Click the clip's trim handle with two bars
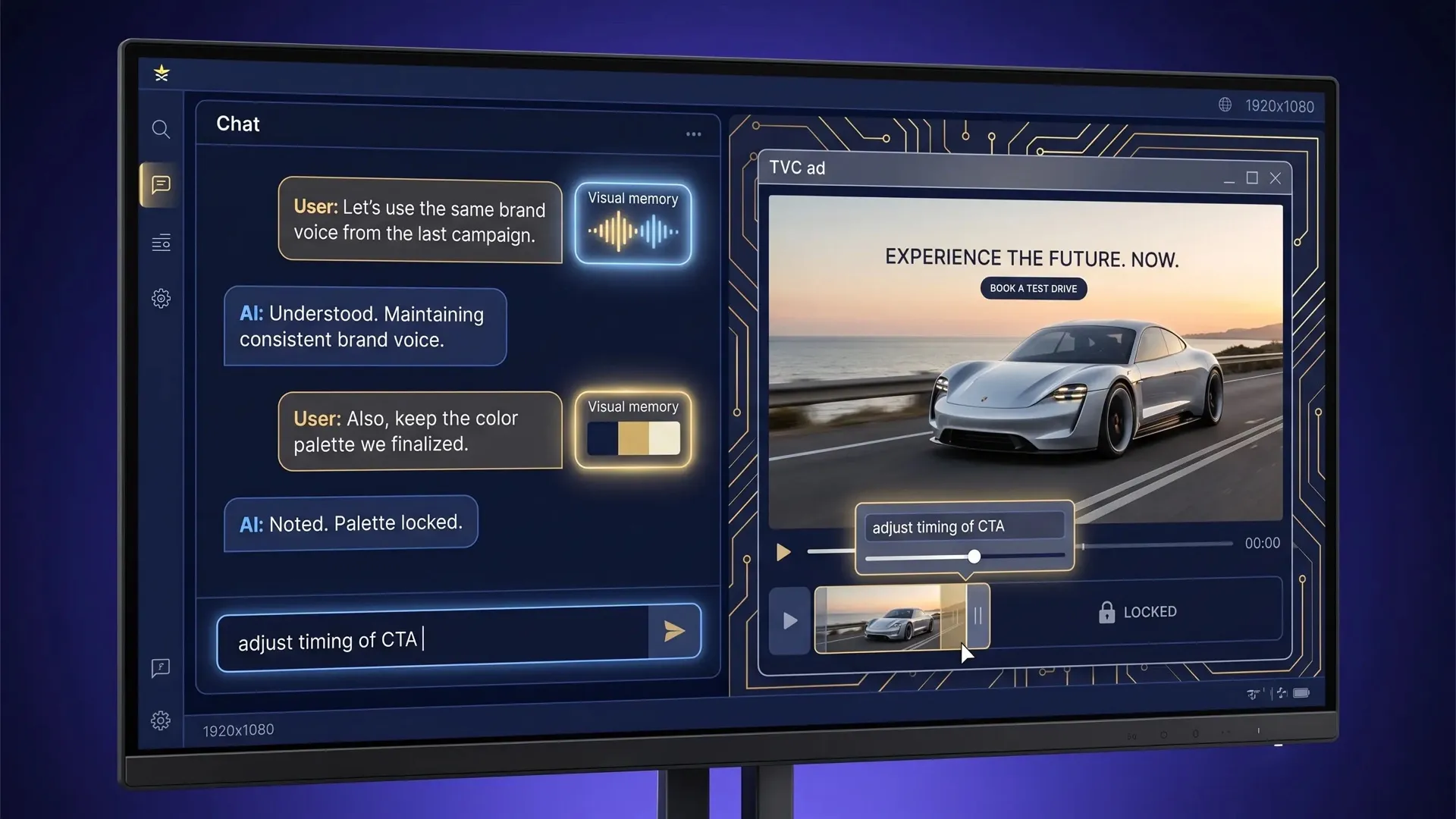Screen dimensions: 1456x819 pyautogui.click(x=977, y=617)
